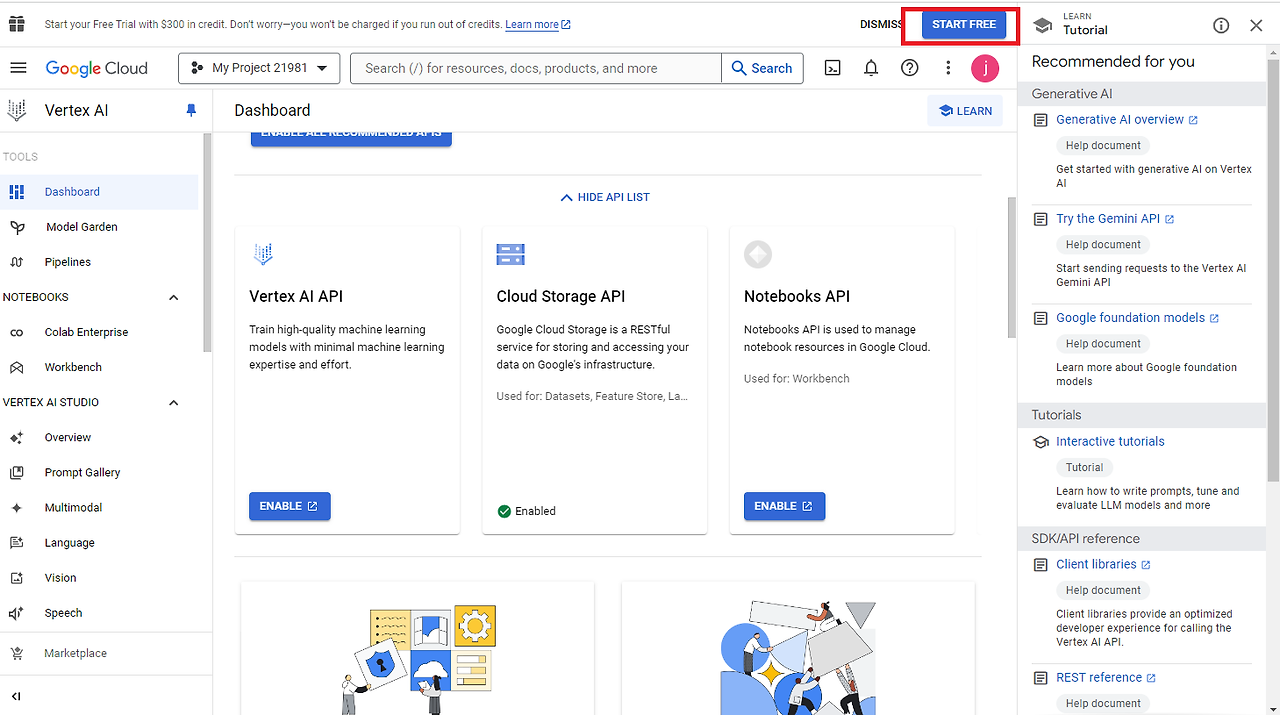This screenshot has width=1280, height=715.
Task: Click the gift icon in trial banner
Action: (16, 24)
